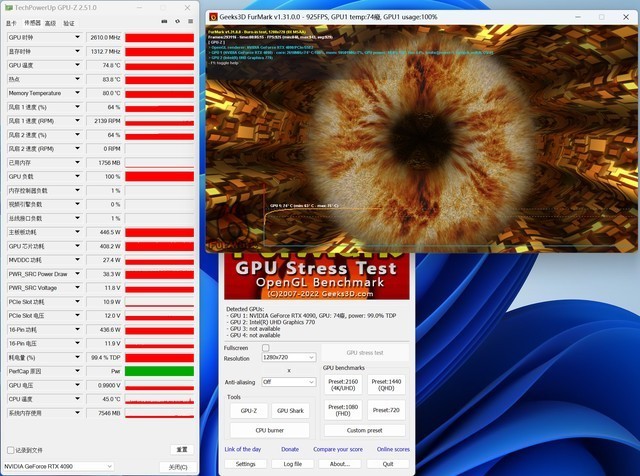Open the PerfCap sensor dropdown arrow
Screen dimensions: 640x476
click(78, 371)
